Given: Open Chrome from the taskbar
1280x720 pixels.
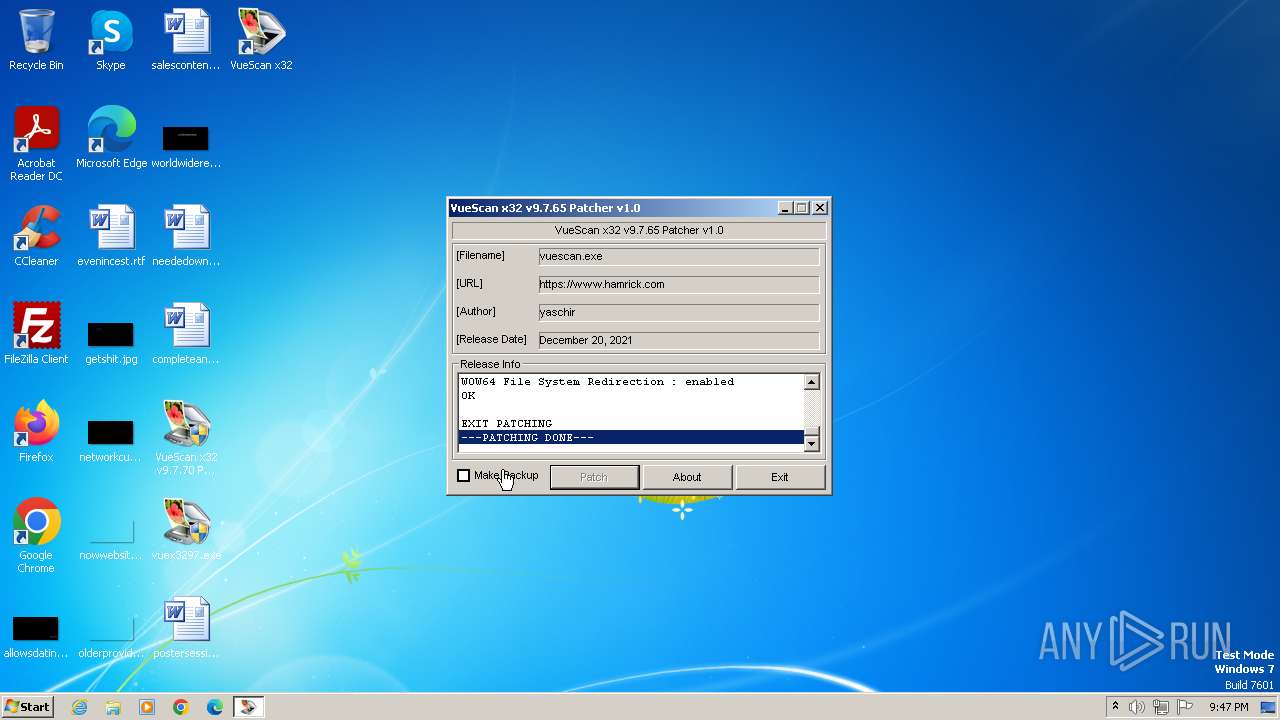Looking at the screenshot, I should pyautogui.click(x=181, y=707).
